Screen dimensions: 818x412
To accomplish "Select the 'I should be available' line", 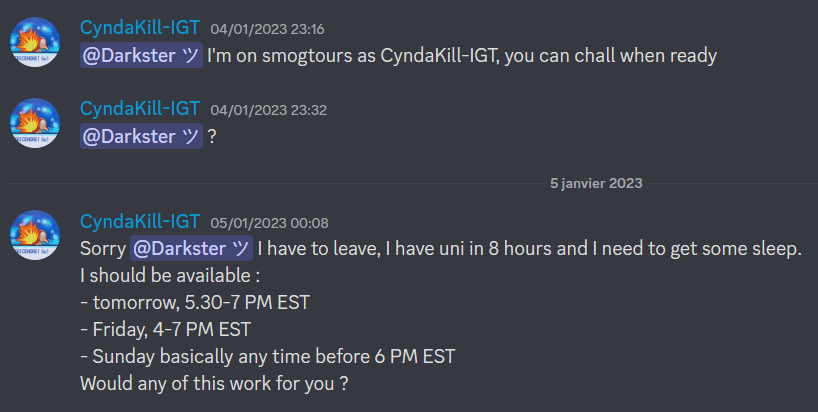I will click(170, 275).
